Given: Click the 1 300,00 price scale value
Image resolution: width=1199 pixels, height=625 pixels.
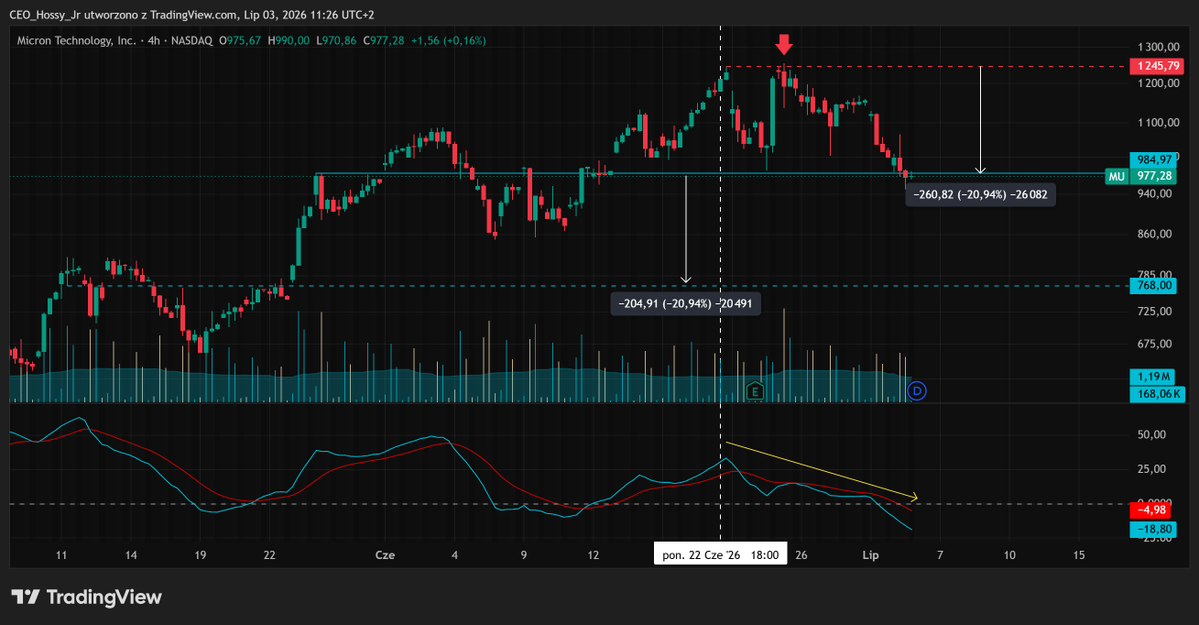Looking at the screenshot, I should (1158, 47).
